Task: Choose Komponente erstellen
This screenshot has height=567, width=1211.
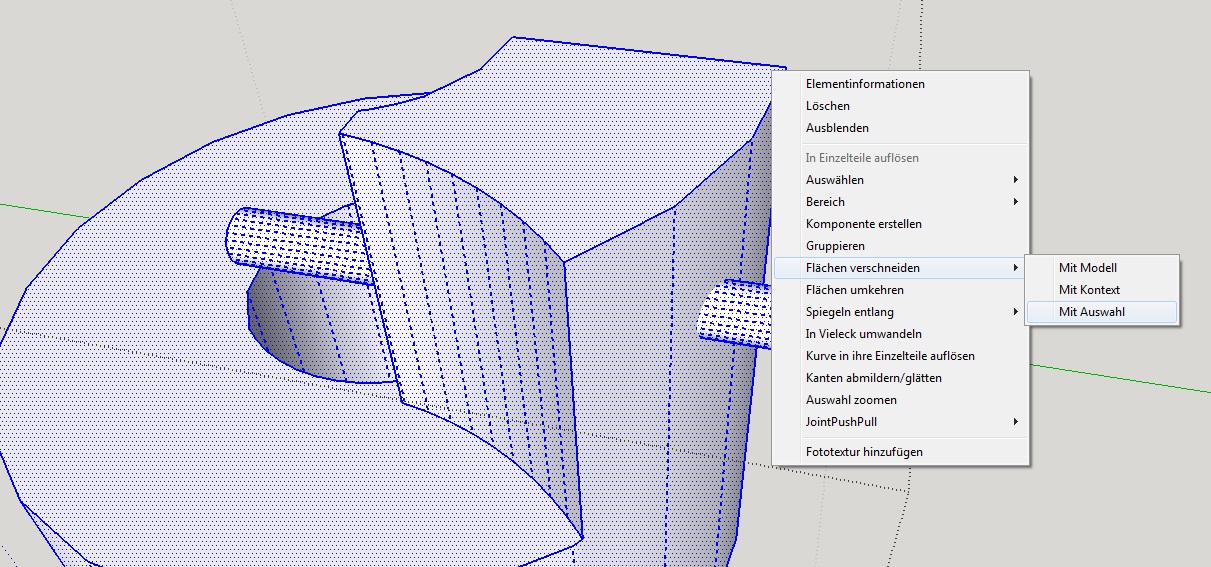Action: tap(863, 224)
